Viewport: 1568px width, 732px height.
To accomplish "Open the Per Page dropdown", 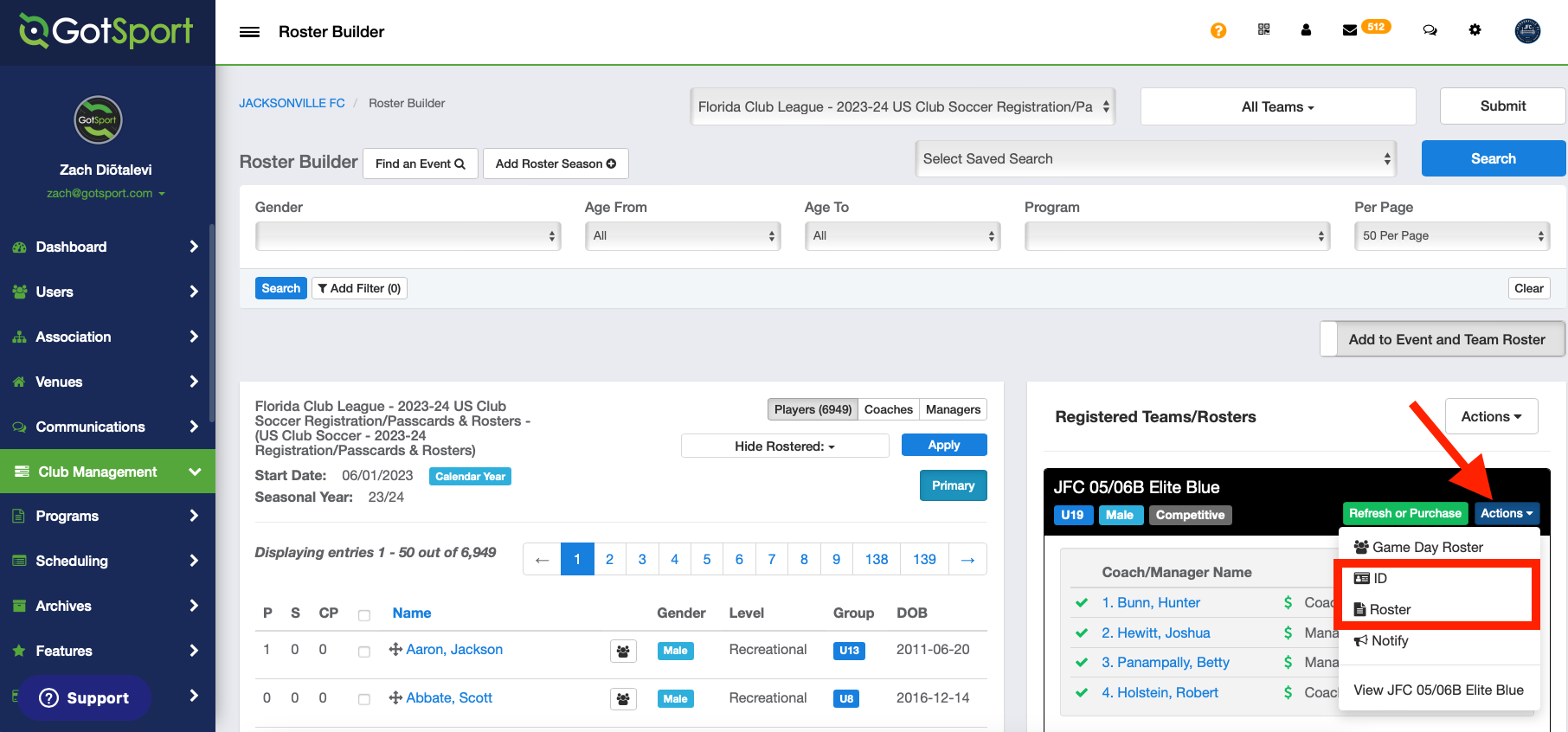I will tap(1451, 235).
